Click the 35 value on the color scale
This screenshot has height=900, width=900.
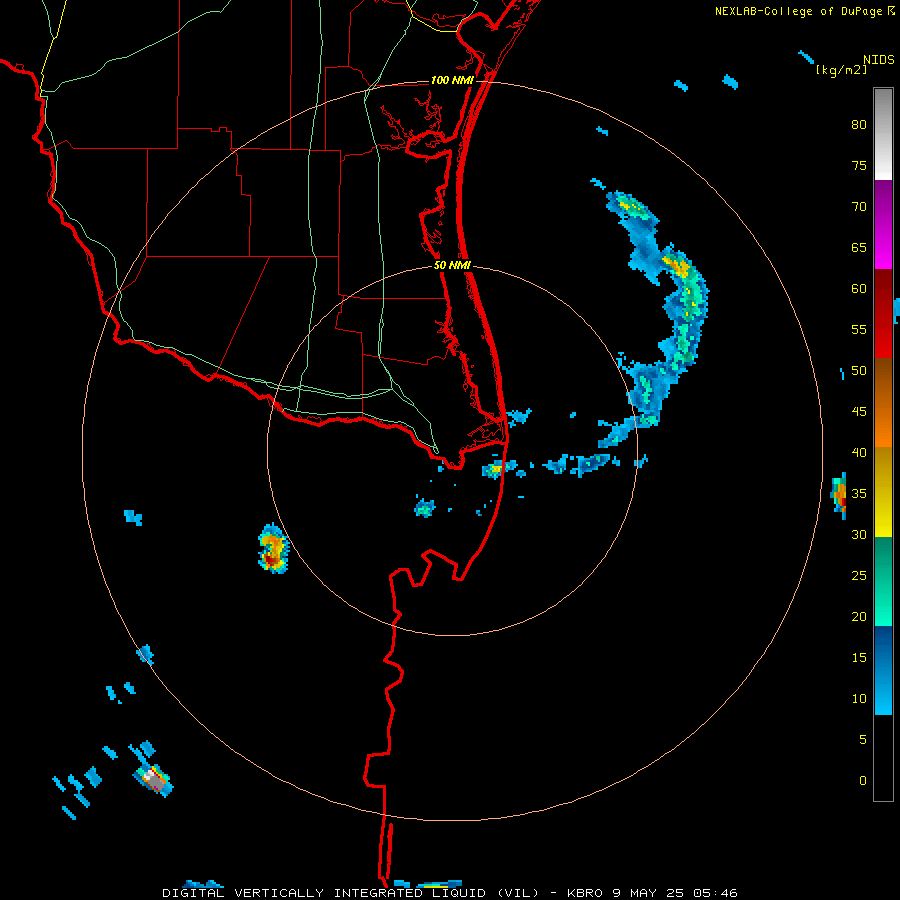(x=859, y=494)
